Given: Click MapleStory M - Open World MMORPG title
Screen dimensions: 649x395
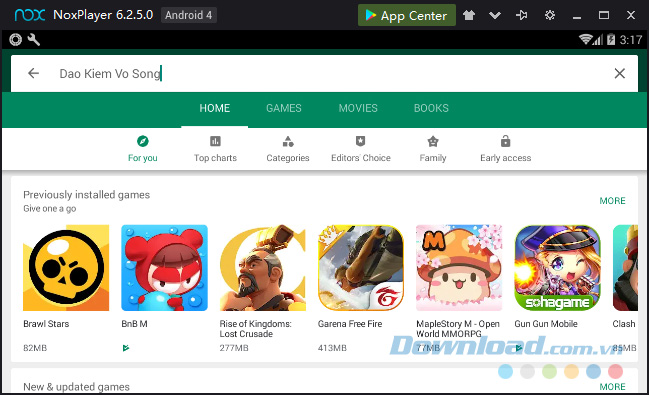Looking at the screenshot, I should pyautogui.click(x=458, y=329).
